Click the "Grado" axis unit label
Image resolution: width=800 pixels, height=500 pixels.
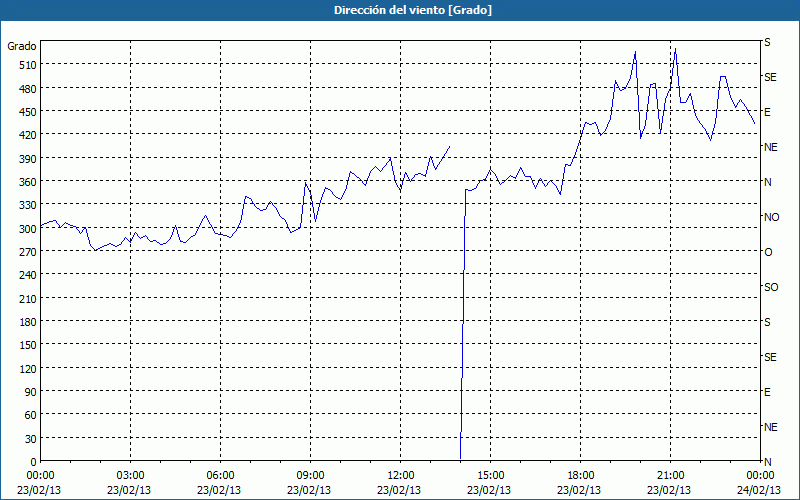22,46
